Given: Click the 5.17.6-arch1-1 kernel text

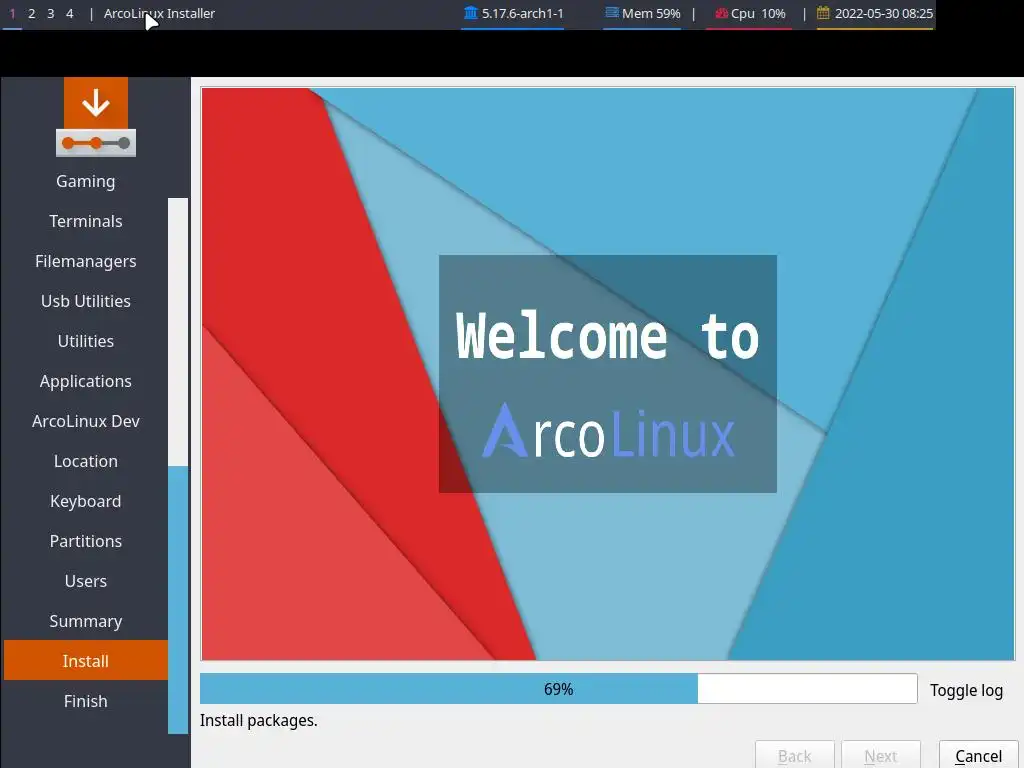Looking at the screenshot, I should pos(522,13).
